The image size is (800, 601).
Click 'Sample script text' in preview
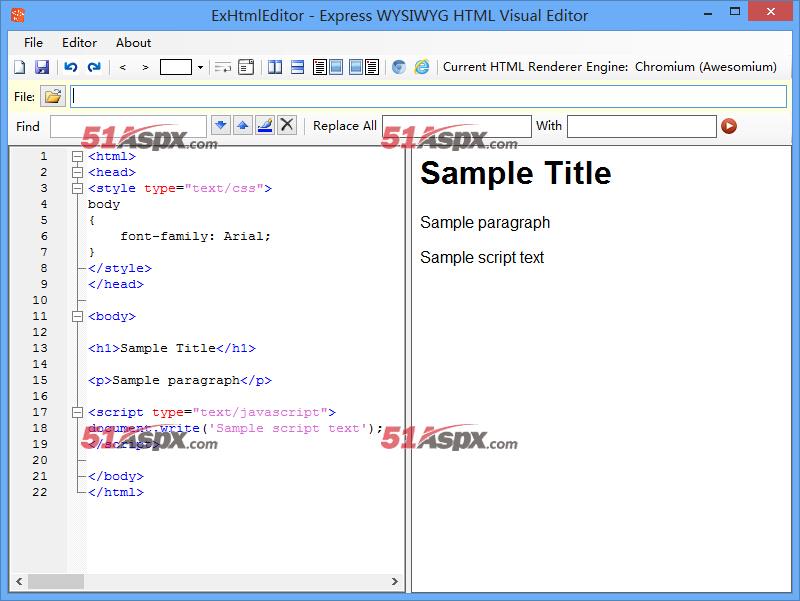click(x=482, y=257)
